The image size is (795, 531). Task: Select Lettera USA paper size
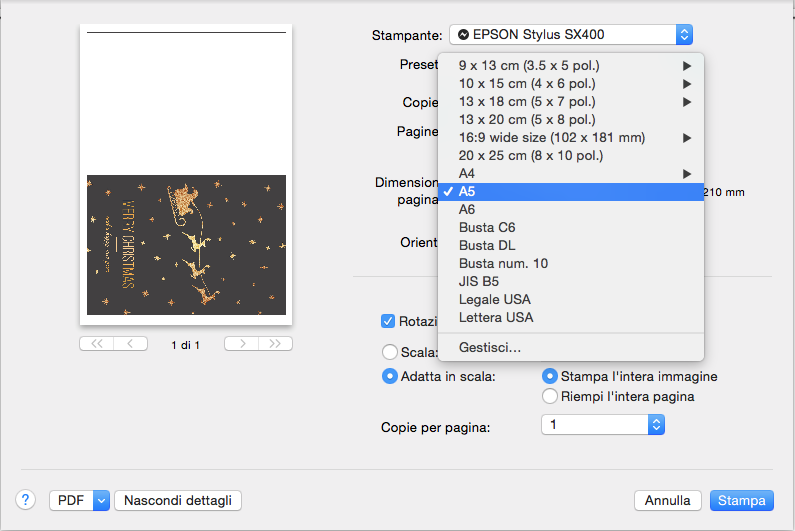(x=571, y=317)
